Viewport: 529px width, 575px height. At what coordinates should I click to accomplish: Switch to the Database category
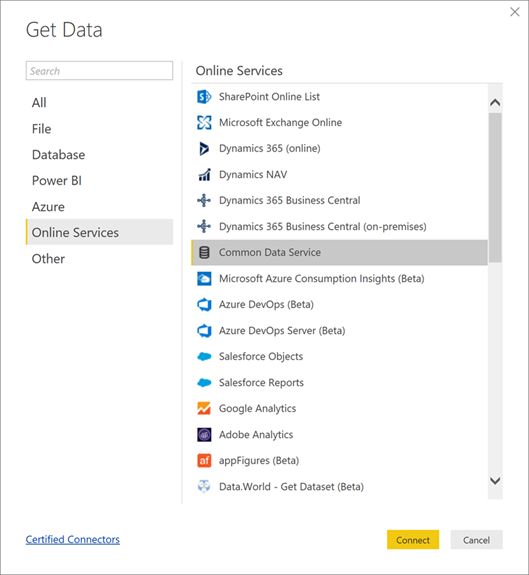coord(58,155)
